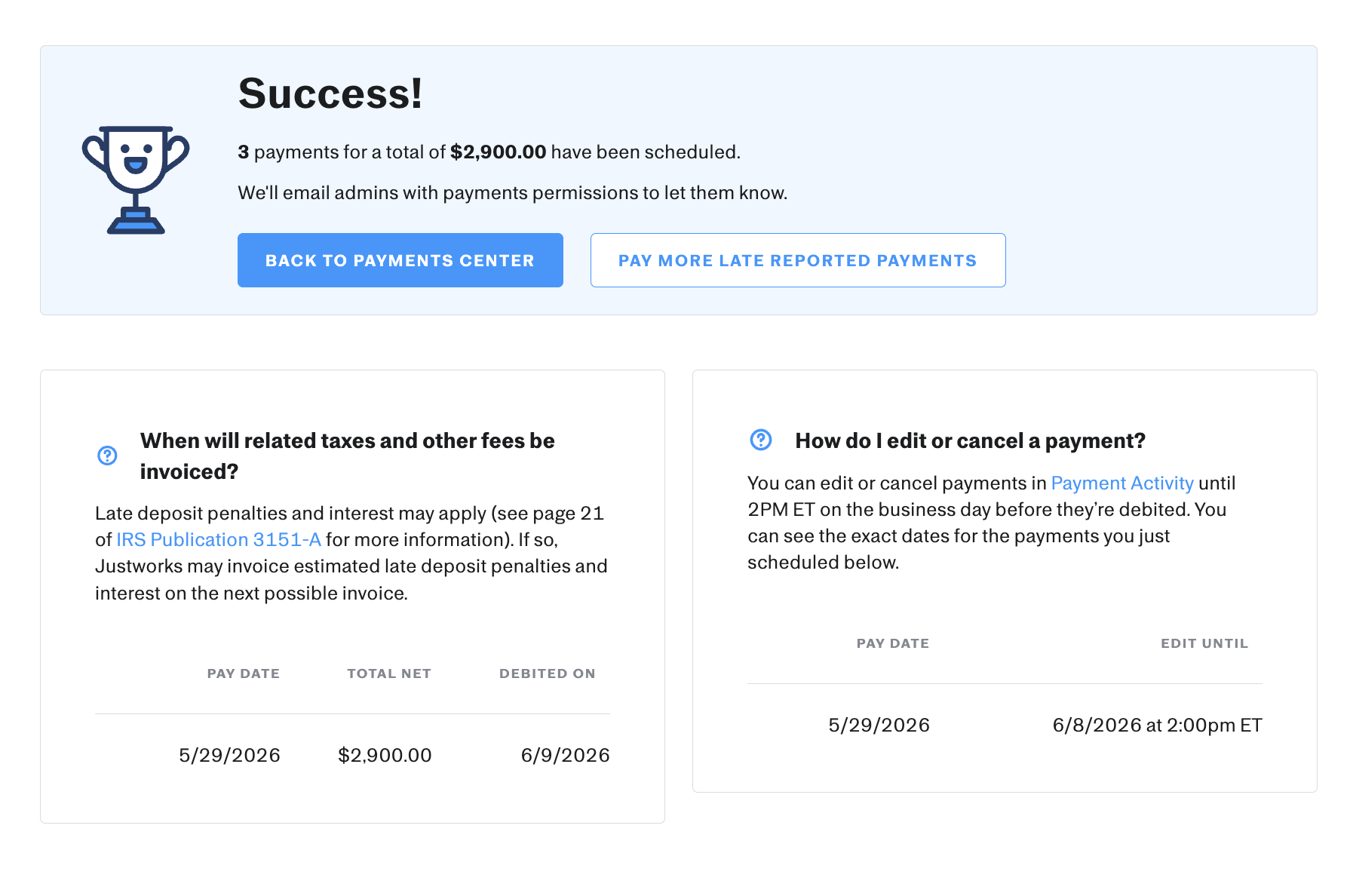Select the 6/9/2026 debited on date

click(566, 755)
